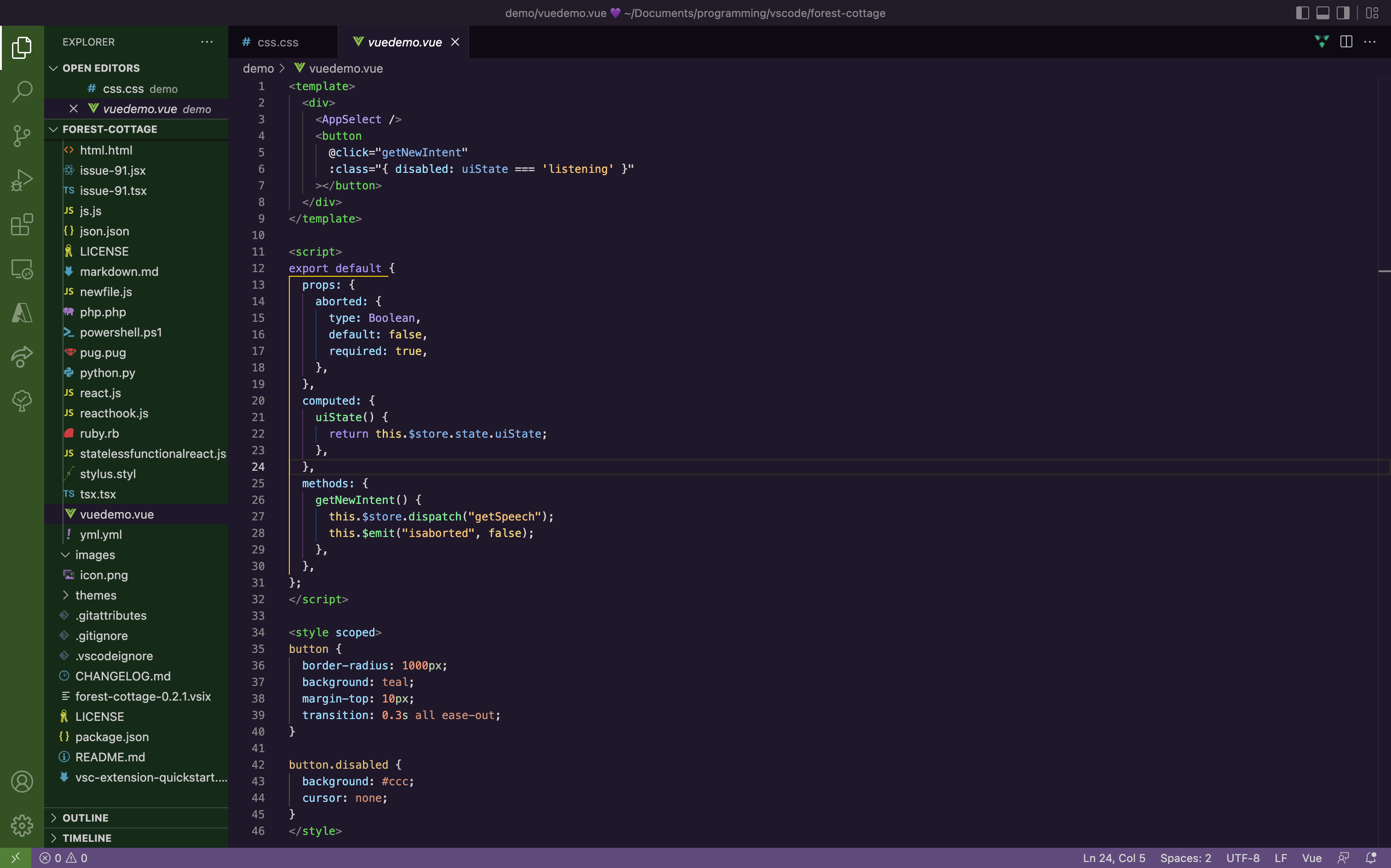The width and height of the screenshot is (1391, 868).
Task: Open the Extensions view
Action: pos(22,224)
